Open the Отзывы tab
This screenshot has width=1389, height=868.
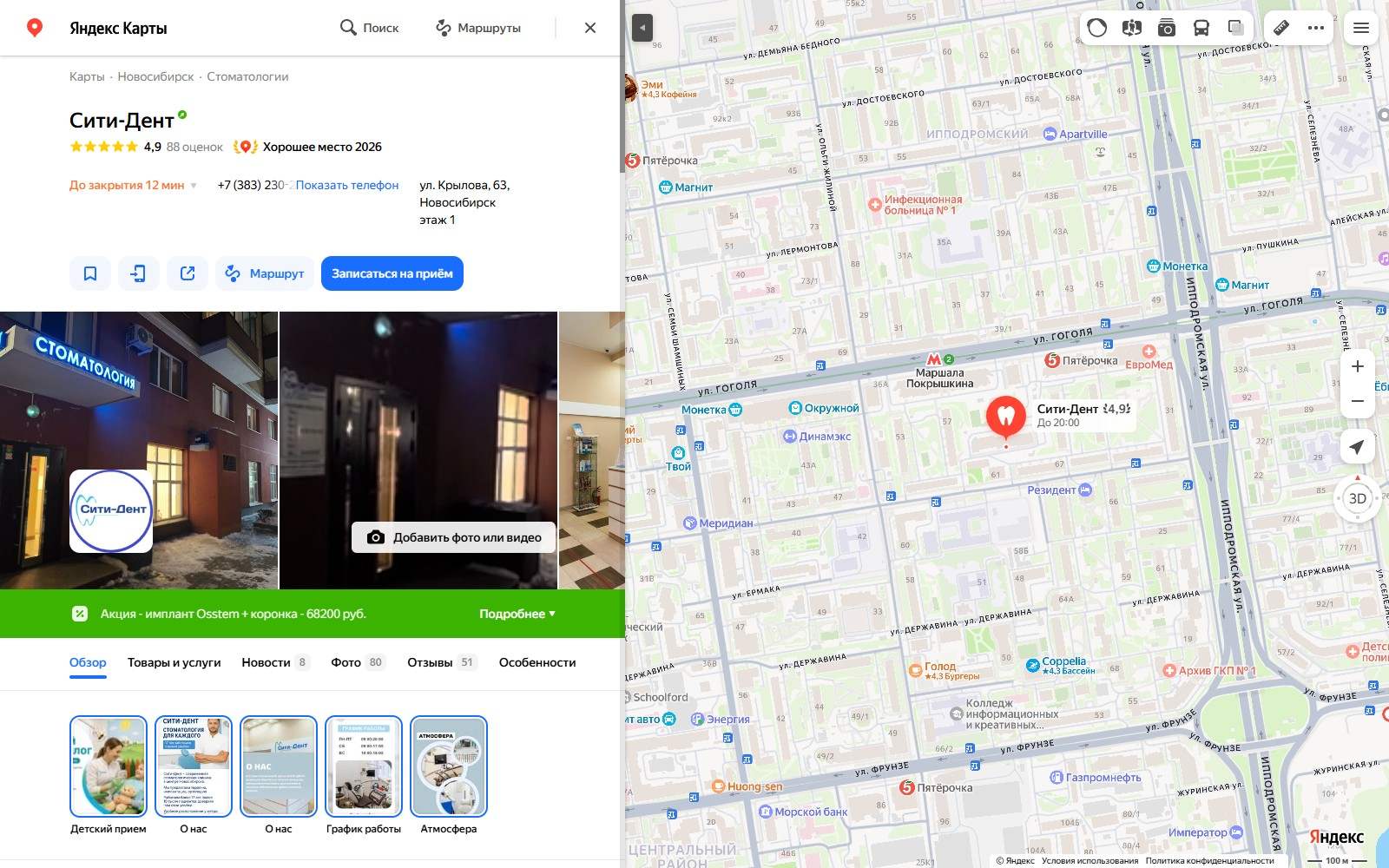coord(442,662)
